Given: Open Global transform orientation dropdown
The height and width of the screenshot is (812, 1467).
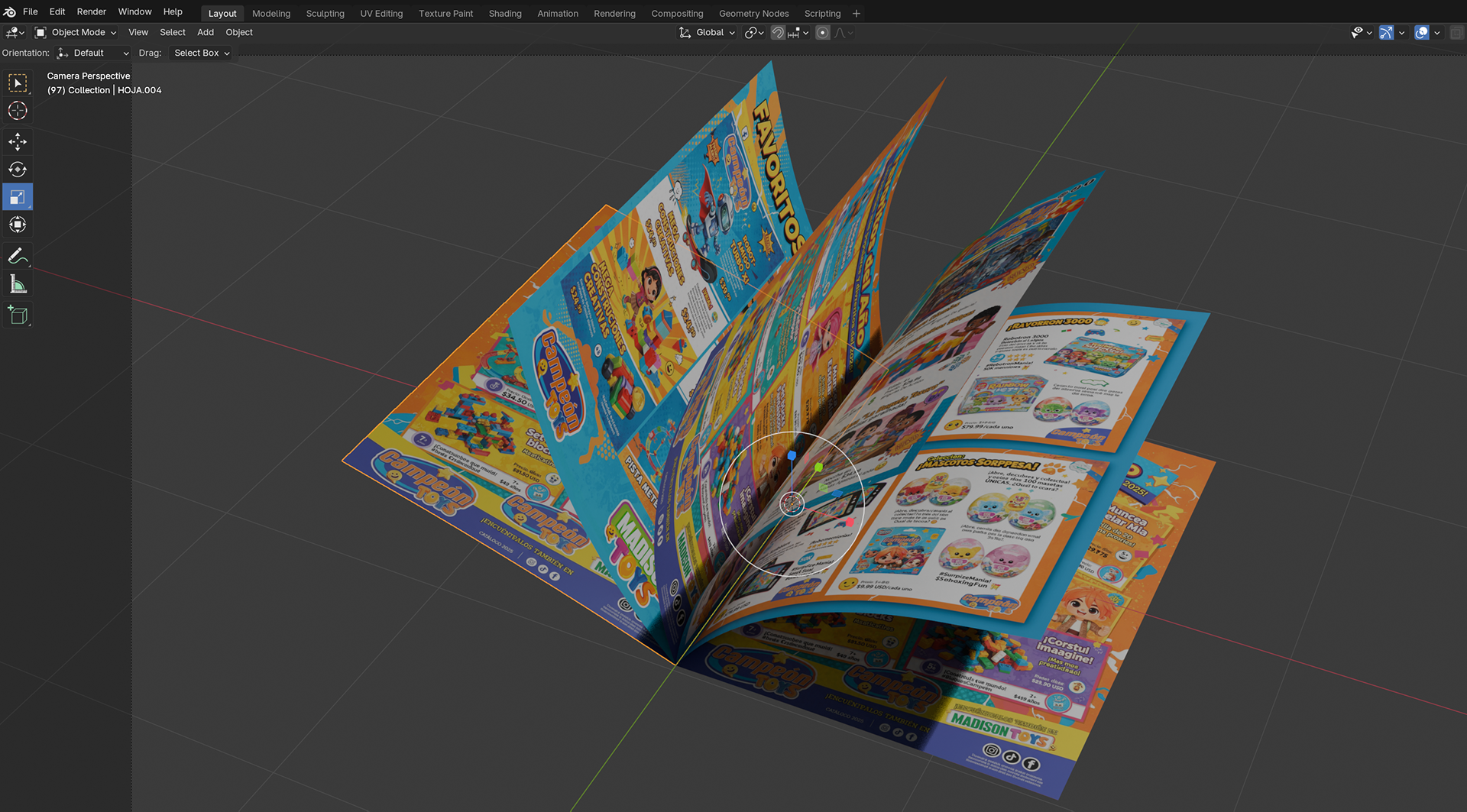Looking at the screenshot, I should (x=707, y=33).
